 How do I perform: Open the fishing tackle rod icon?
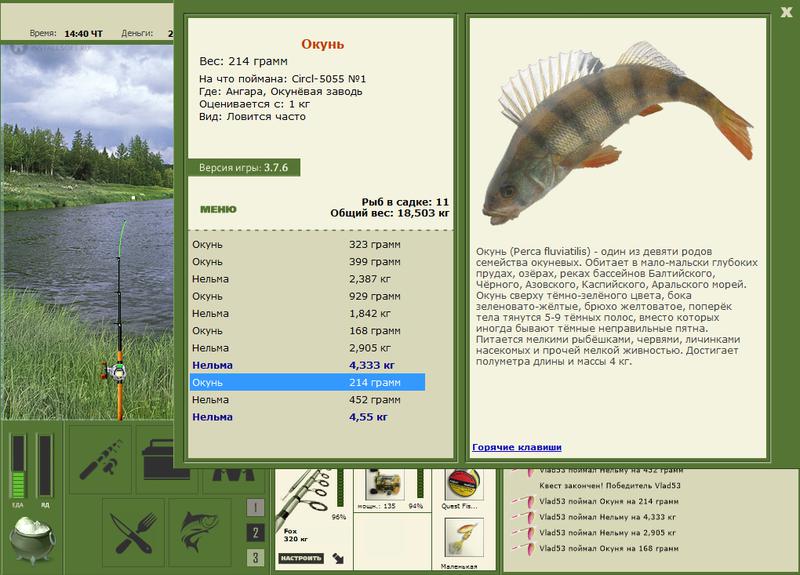point(101,460)
